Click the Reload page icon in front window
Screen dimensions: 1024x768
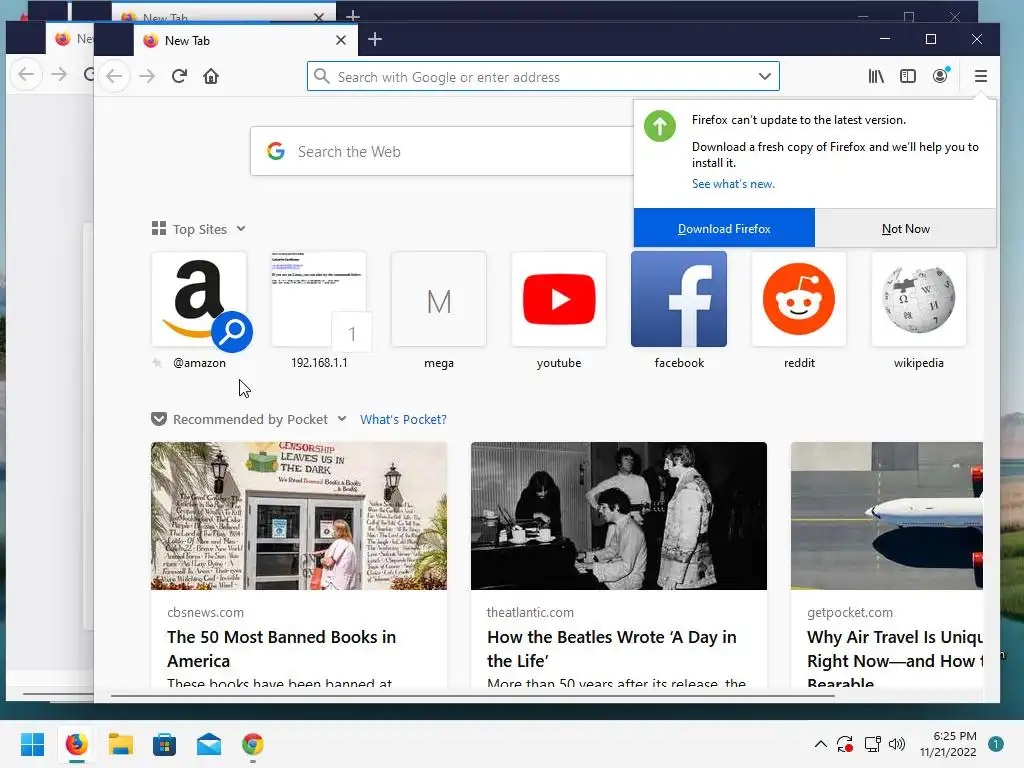tap(179, 76)
